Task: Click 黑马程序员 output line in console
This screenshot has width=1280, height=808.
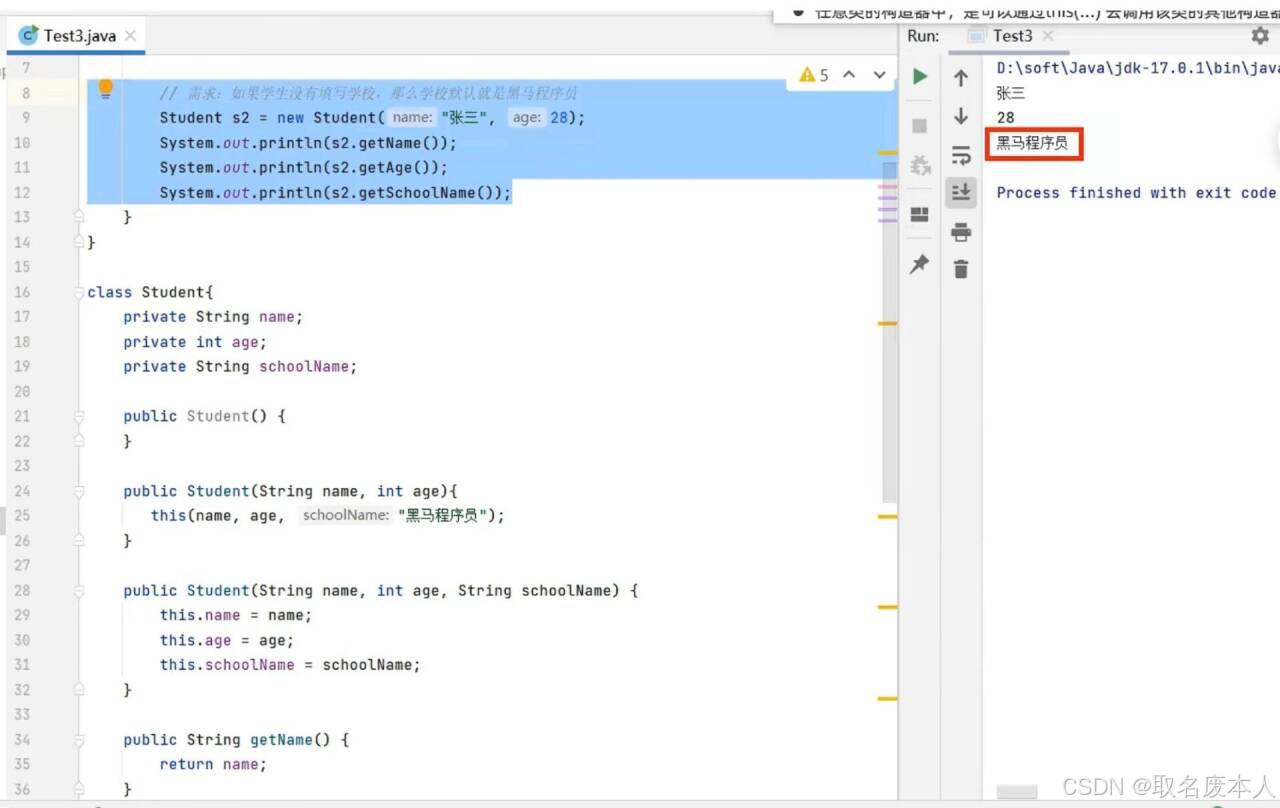Action: pyautogui.click(x=1032, y=143)
